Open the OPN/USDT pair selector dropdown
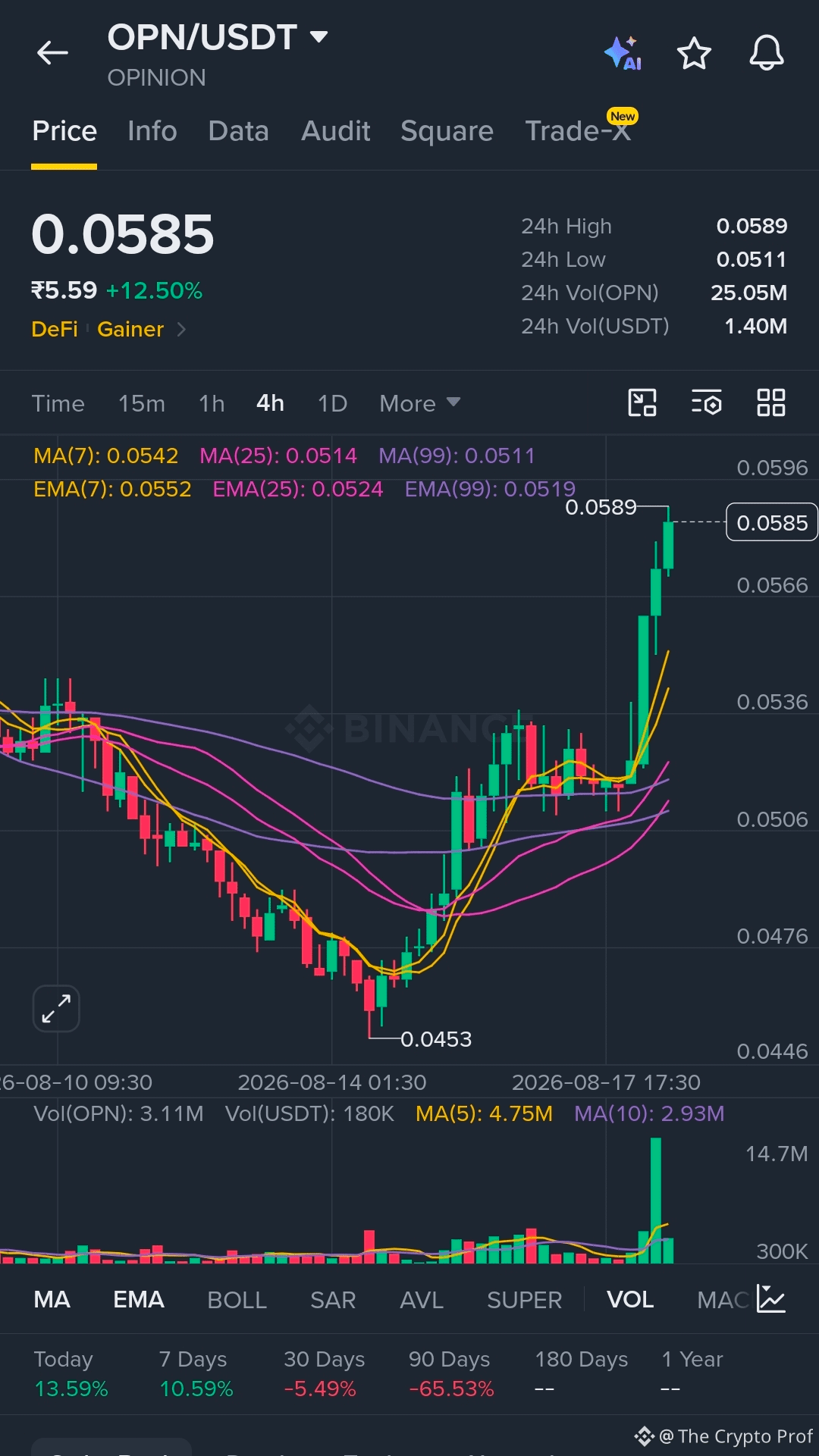The width and height of the screenshot is (819, 1456). point(218,37)
